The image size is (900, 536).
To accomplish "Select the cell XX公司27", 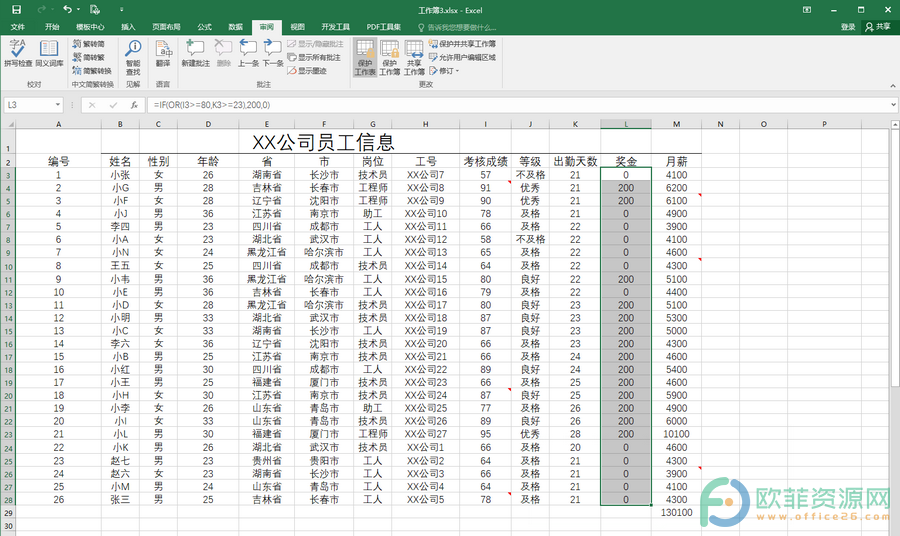I will coord(425,434).
